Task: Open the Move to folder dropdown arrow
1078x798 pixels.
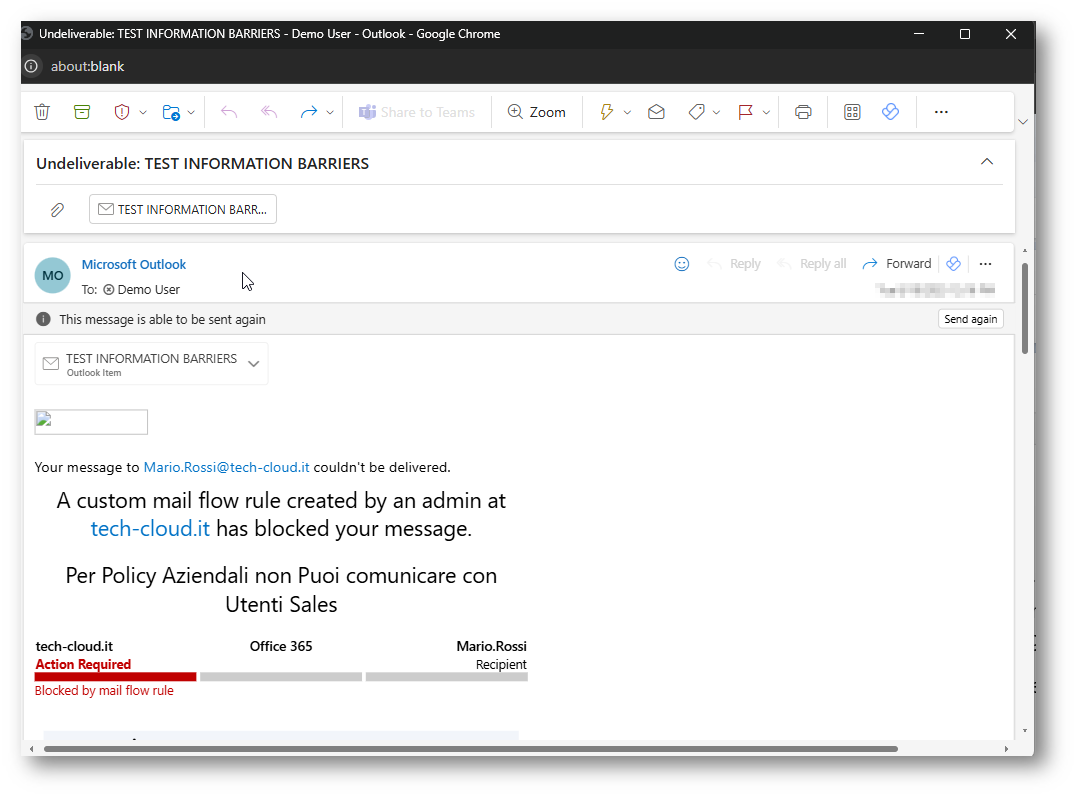Action: [x=191, y=113]
